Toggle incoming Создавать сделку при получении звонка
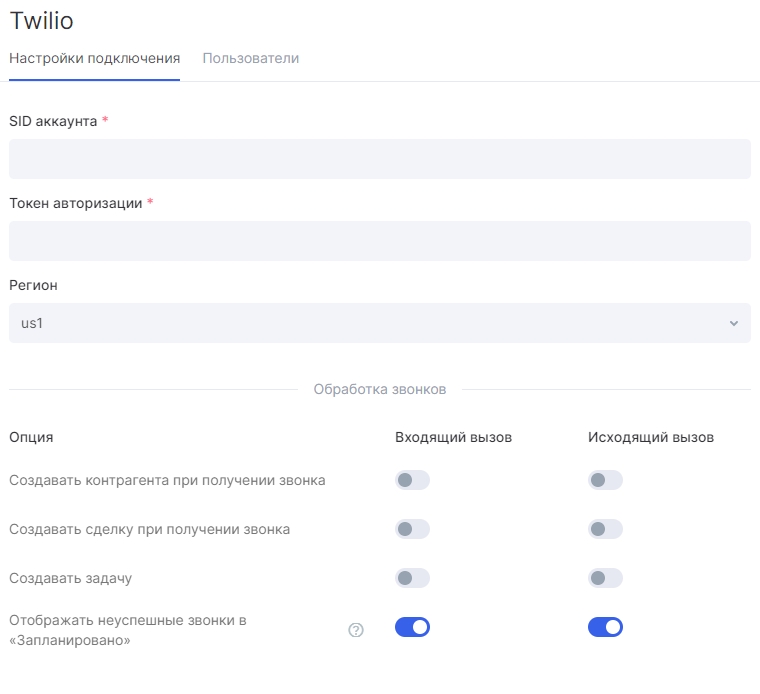The width and height of the screenshot is (760, 694). click(412, 529)
